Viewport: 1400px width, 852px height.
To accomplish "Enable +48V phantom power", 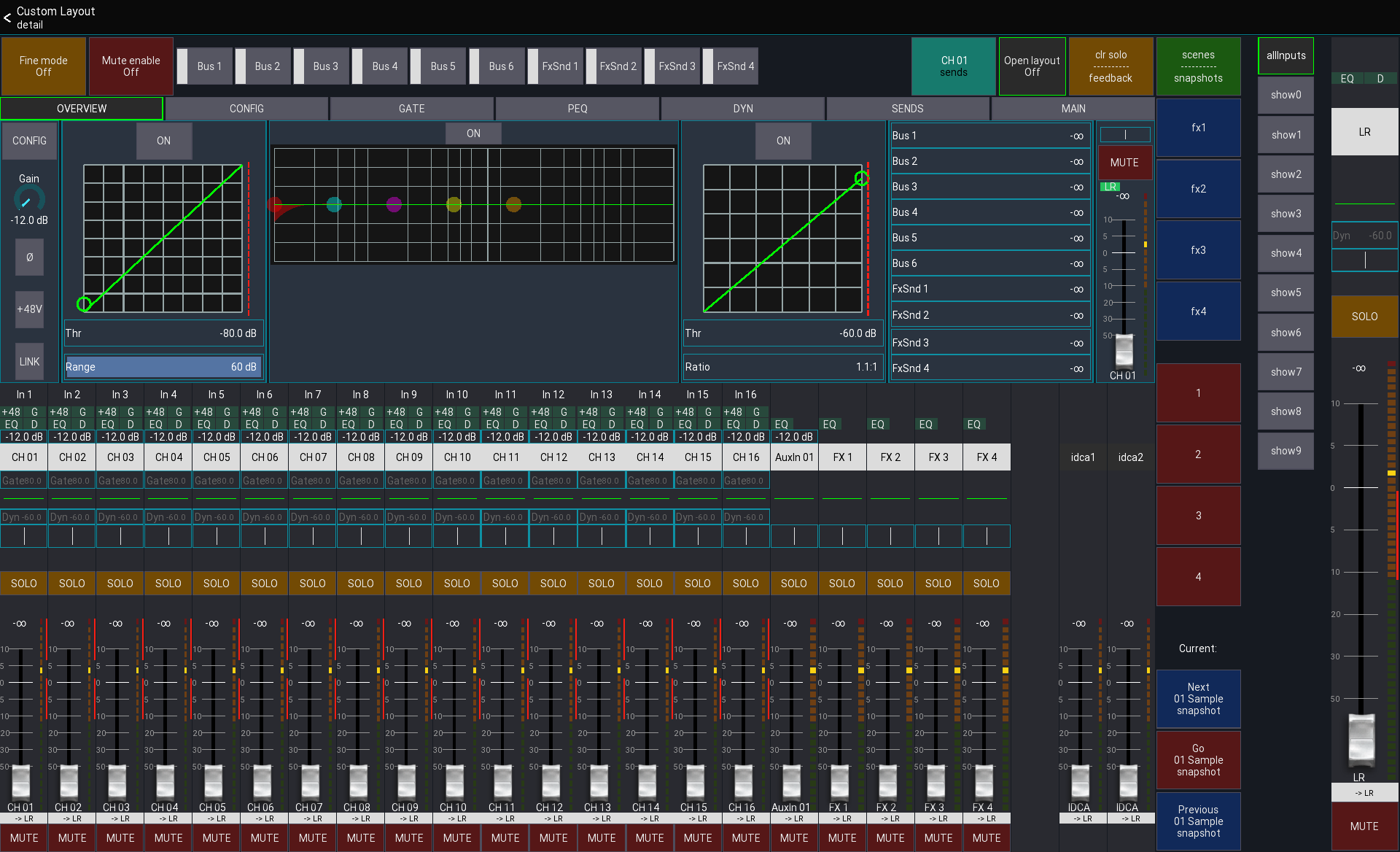I will pos(28,309).
